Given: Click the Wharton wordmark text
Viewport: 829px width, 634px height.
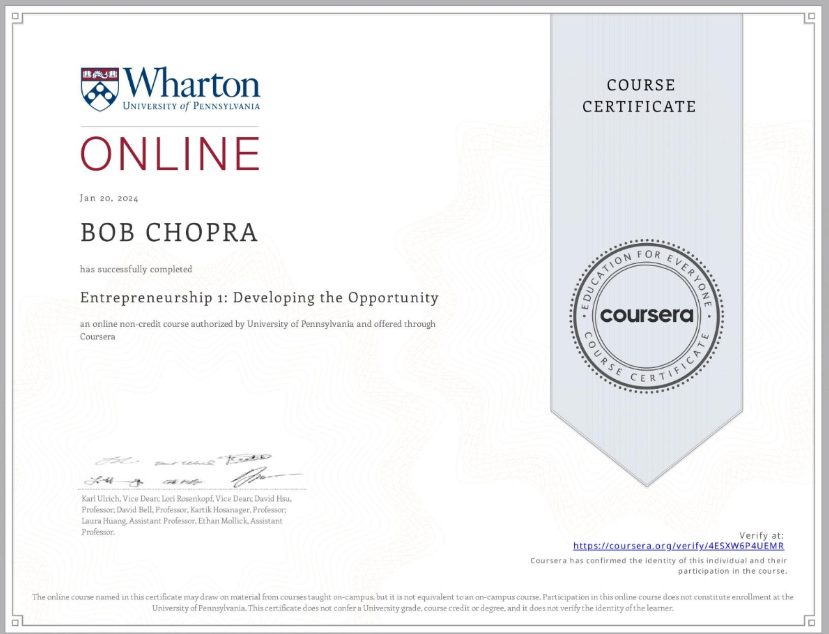Looking at the screenshot, I should 192,82.
